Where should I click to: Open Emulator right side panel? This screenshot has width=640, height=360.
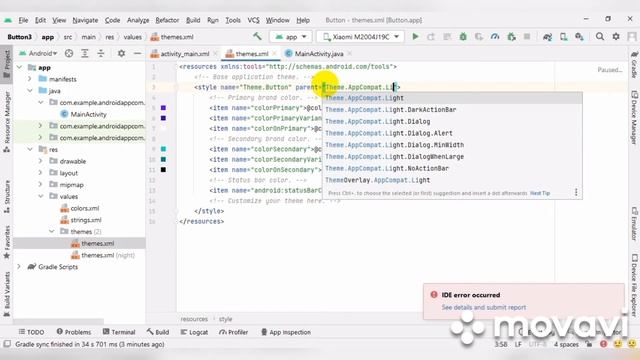[x=634, y=224]
